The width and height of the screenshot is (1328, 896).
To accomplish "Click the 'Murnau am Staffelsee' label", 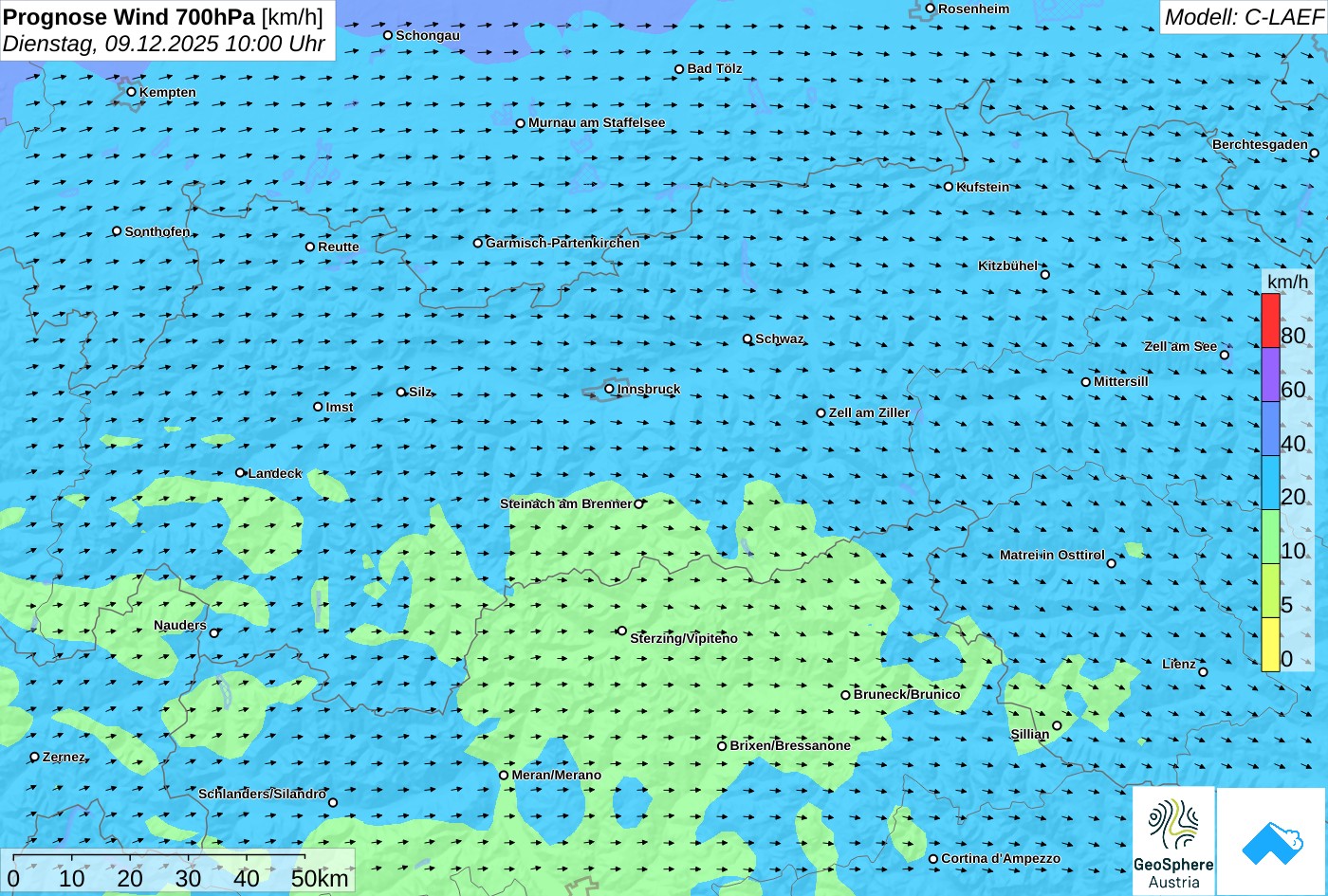I will point(597,122).
